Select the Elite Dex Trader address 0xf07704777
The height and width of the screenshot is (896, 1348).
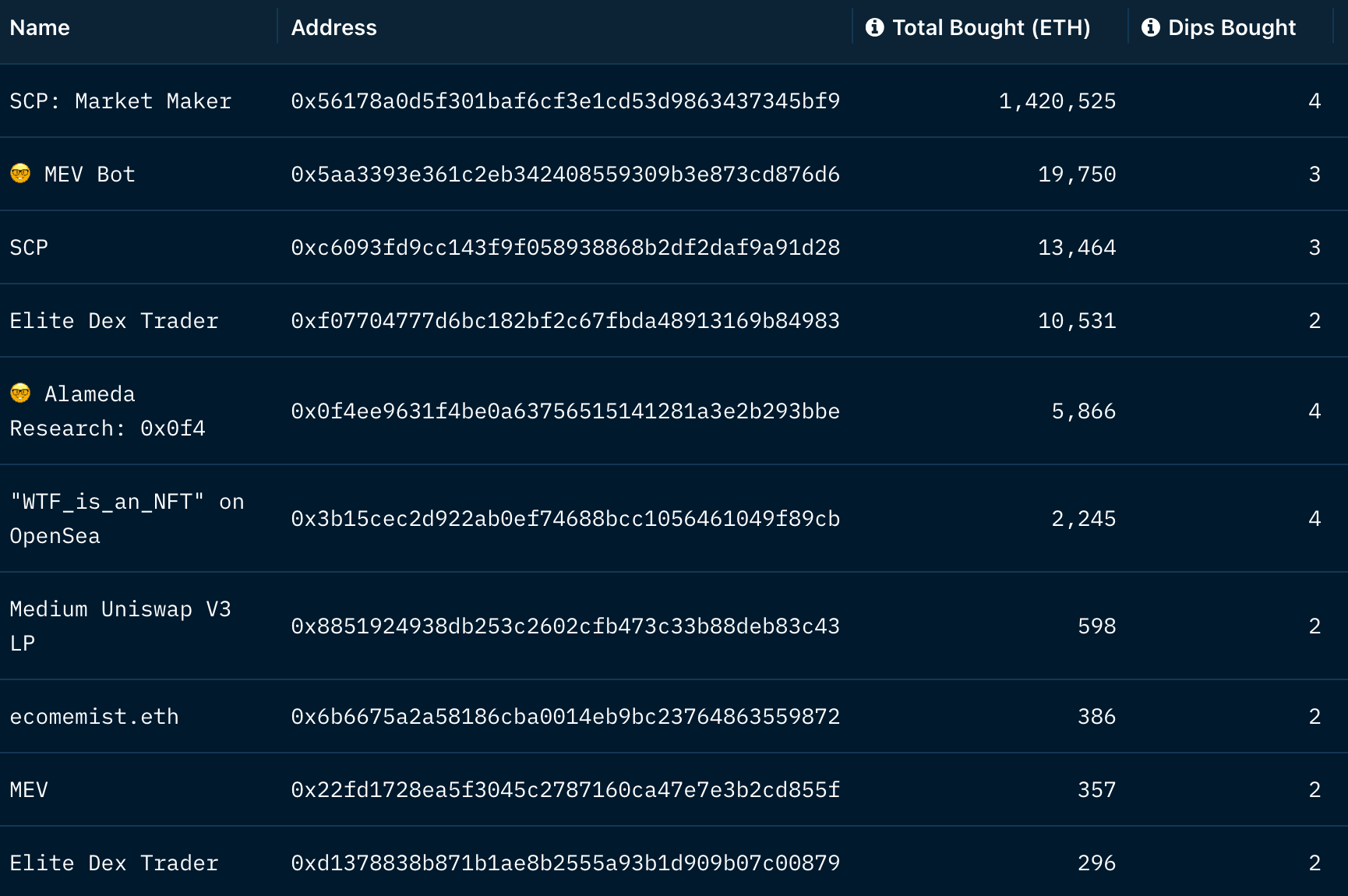tap(565, 321)
